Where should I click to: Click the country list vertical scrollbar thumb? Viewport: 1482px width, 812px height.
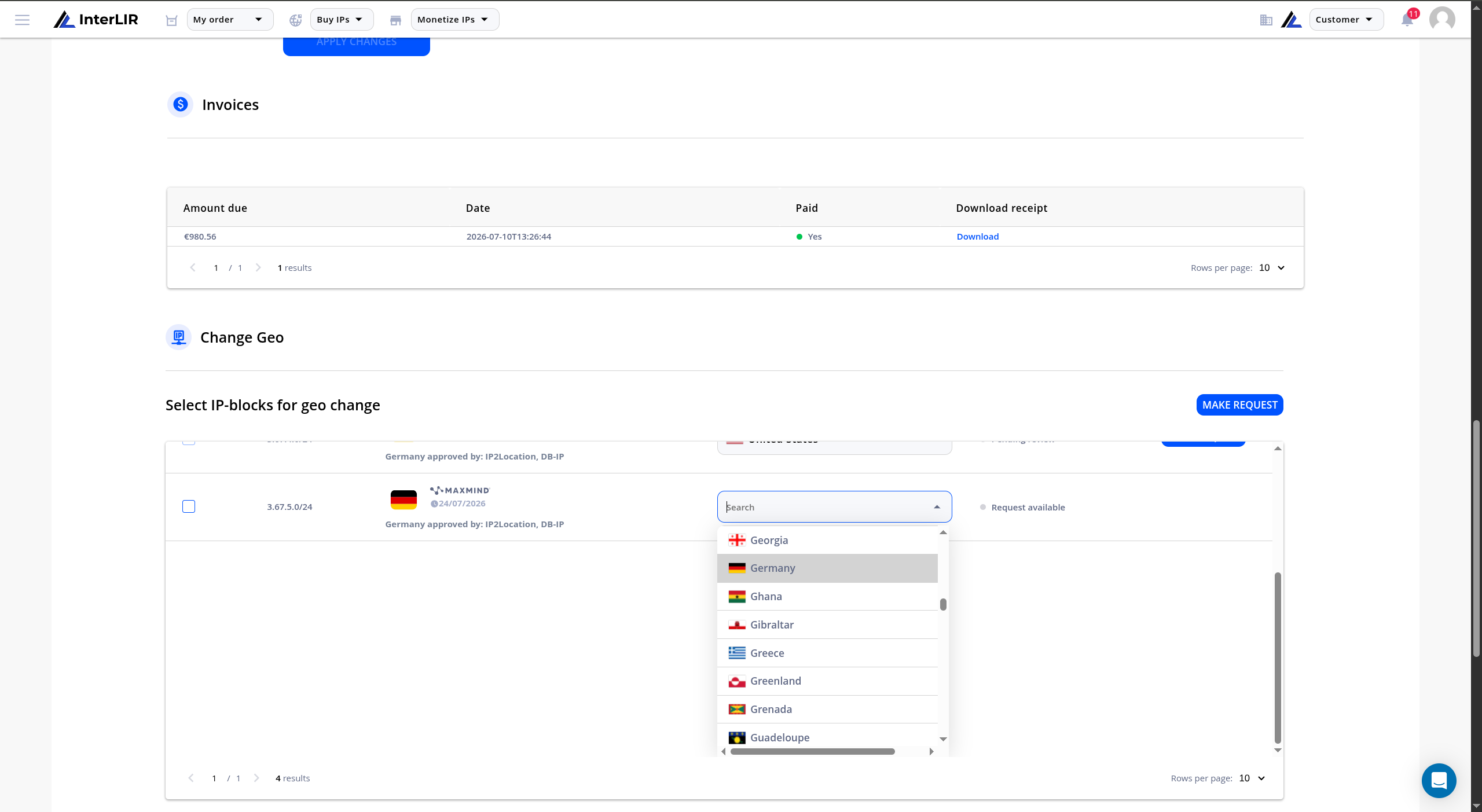pyautogui.click(x=943, y=604)
